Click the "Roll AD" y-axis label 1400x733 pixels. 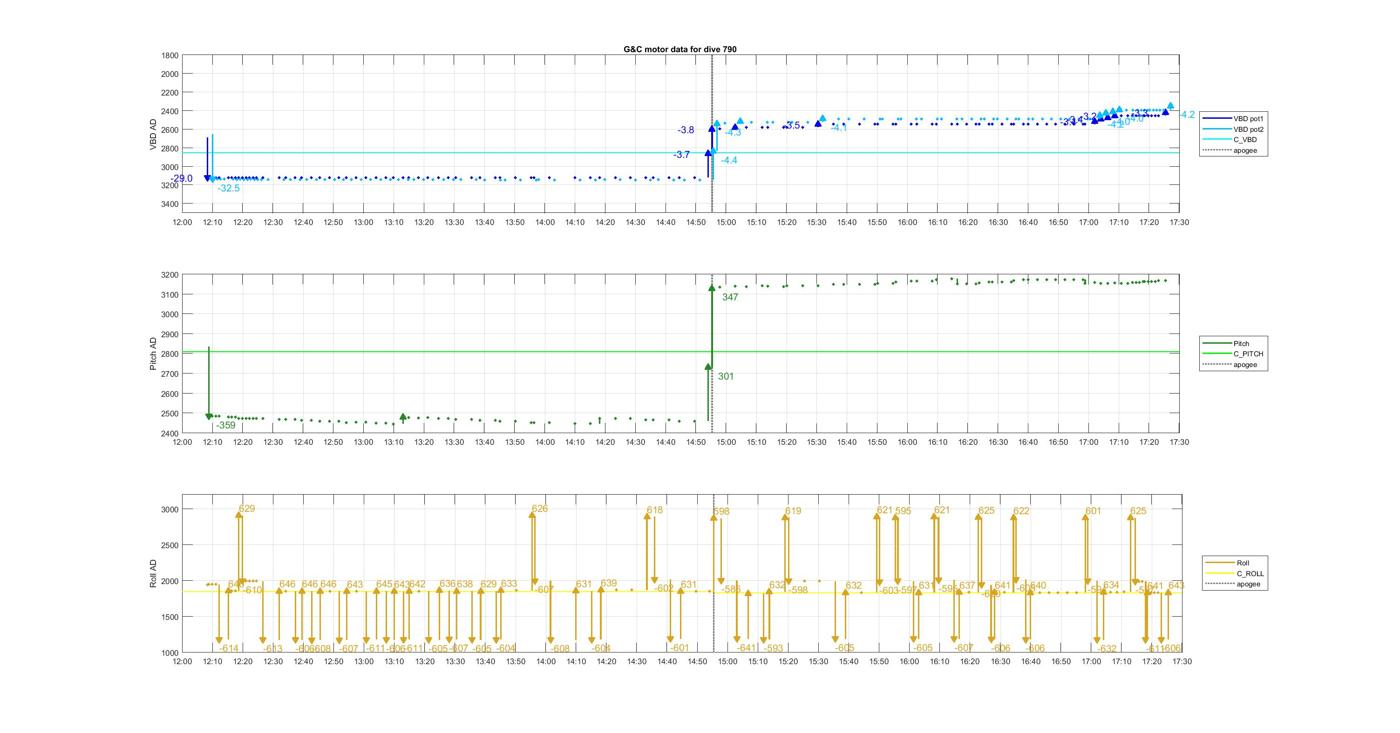[153, 573]
